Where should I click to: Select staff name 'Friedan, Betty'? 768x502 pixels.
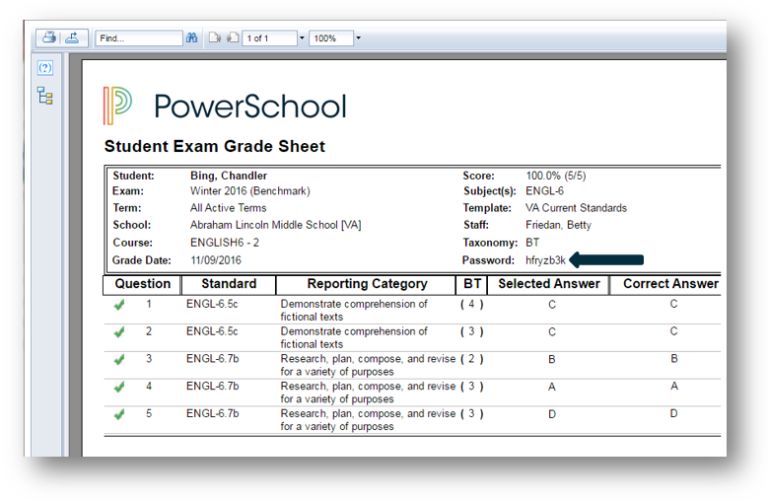point(558,225)
